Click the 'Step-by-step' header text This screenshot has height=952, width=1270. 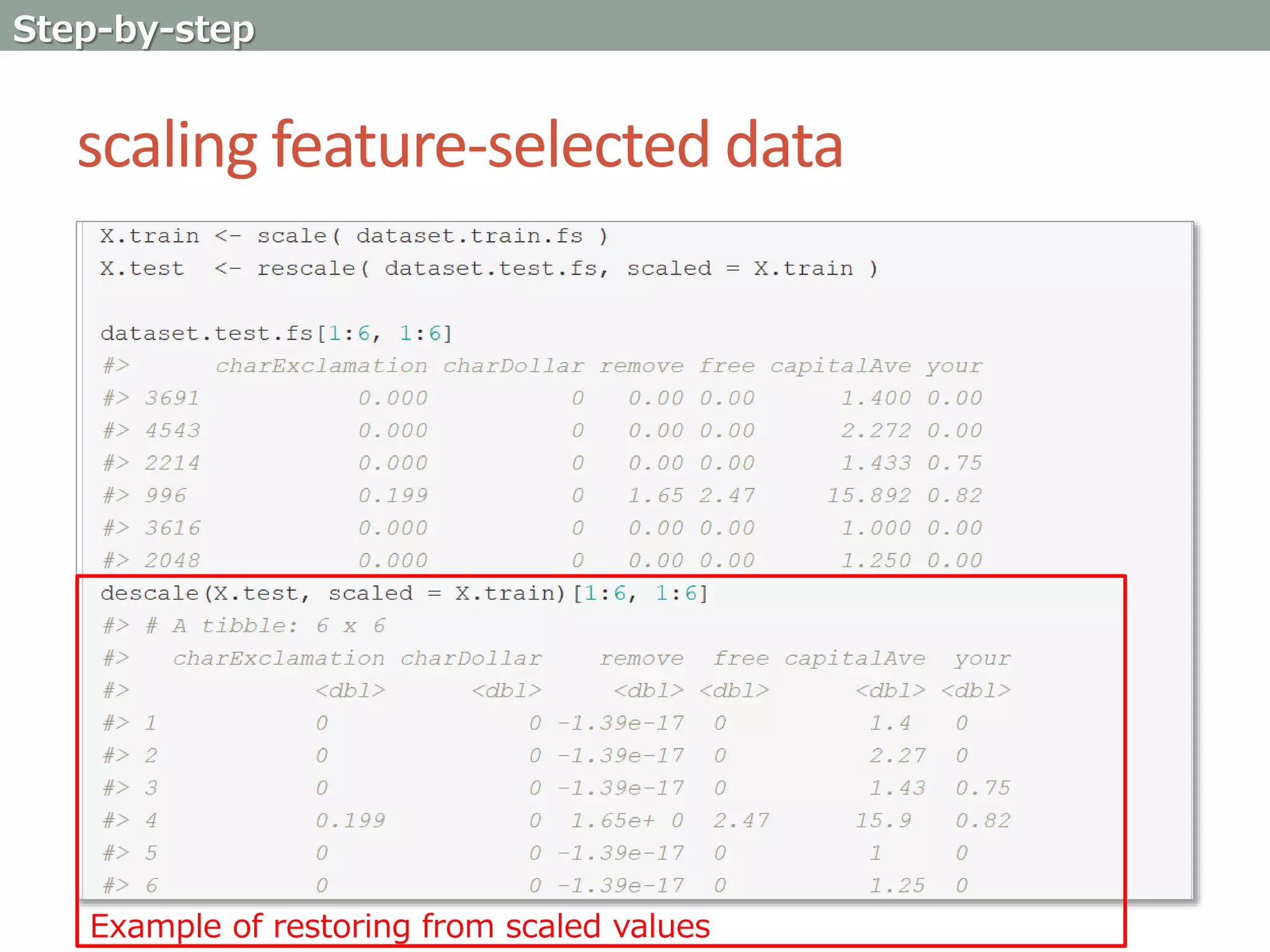point(133,29)
